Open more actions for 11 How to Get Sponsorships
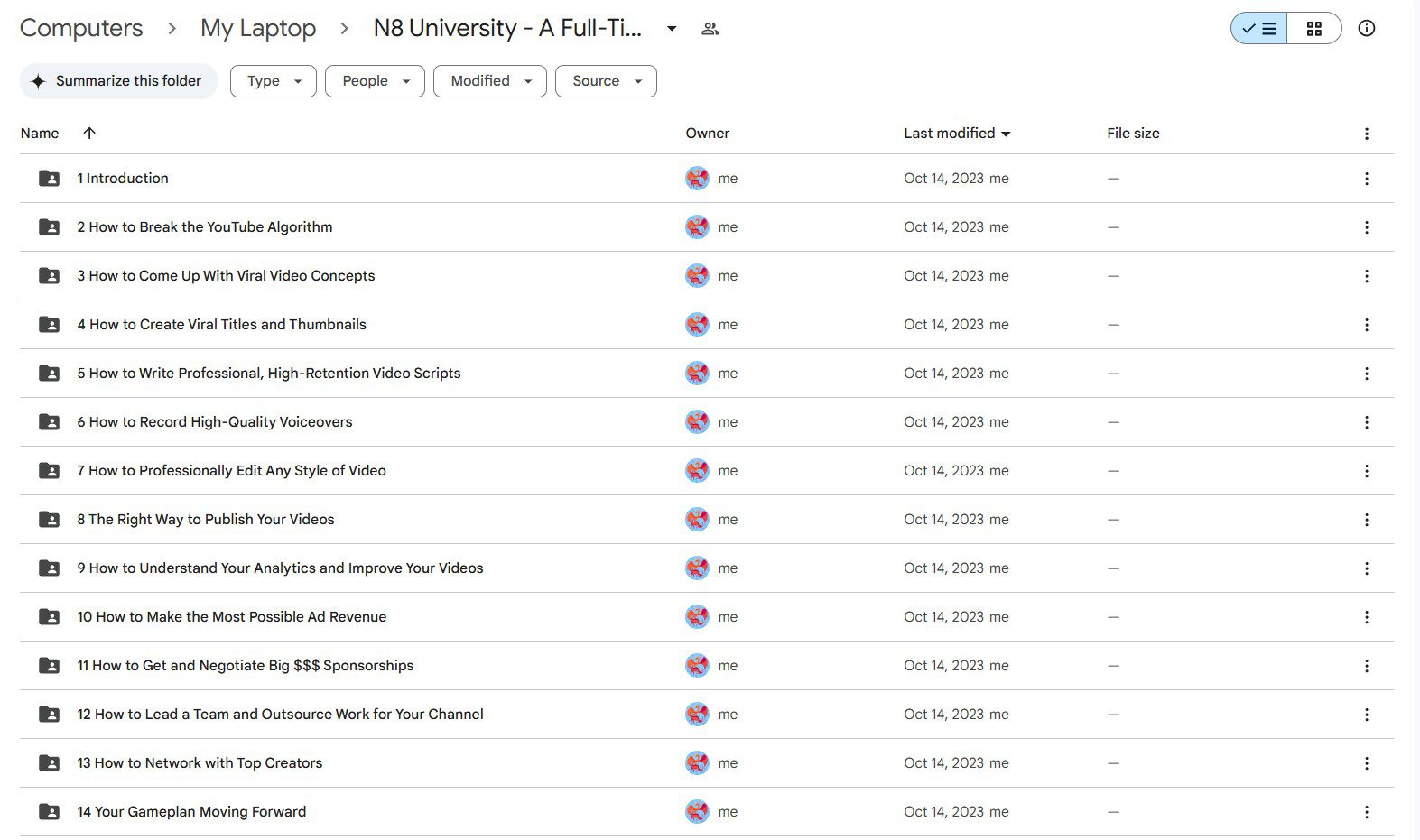The width and height of the screenshot is (1420, 840). click(x=1367, y=666)
